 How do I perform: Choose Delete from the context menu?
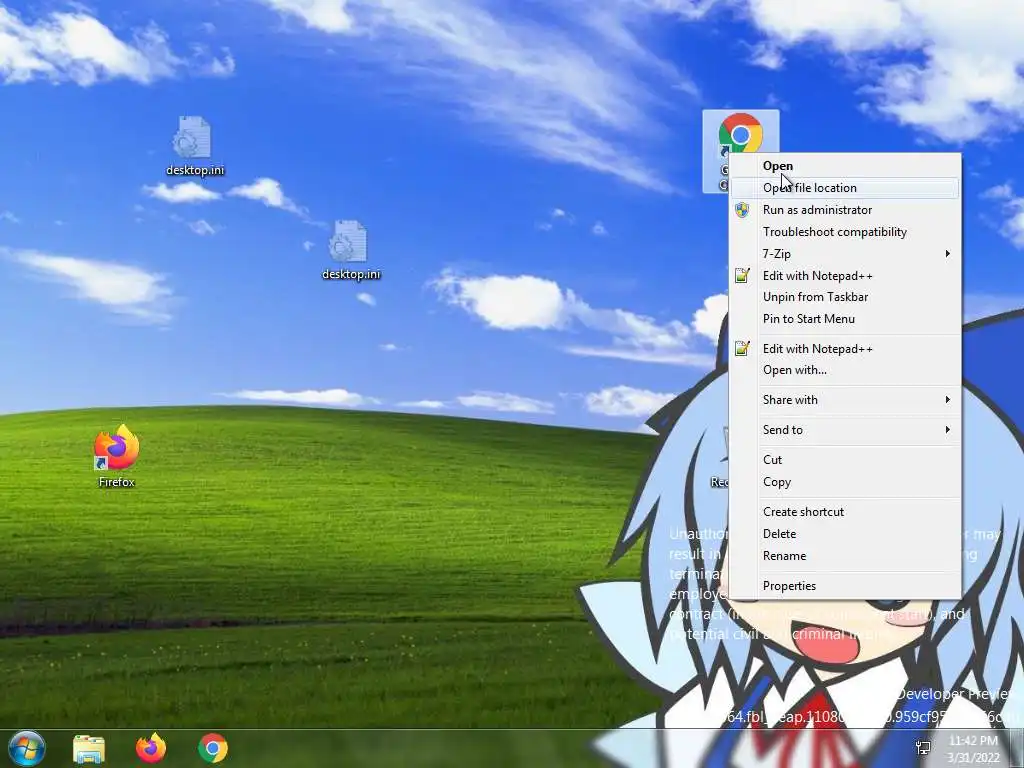coord(844,534)
